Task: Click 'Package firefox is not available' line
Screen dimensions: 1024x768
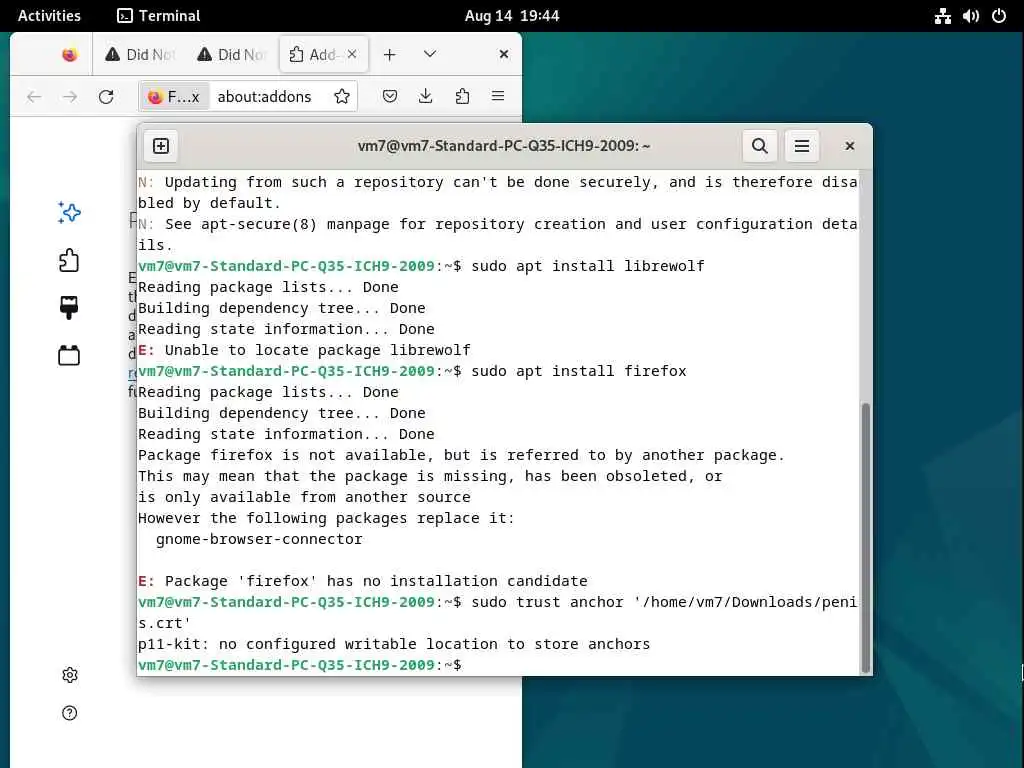Action: pyautogui.click(x=461, y=455)
